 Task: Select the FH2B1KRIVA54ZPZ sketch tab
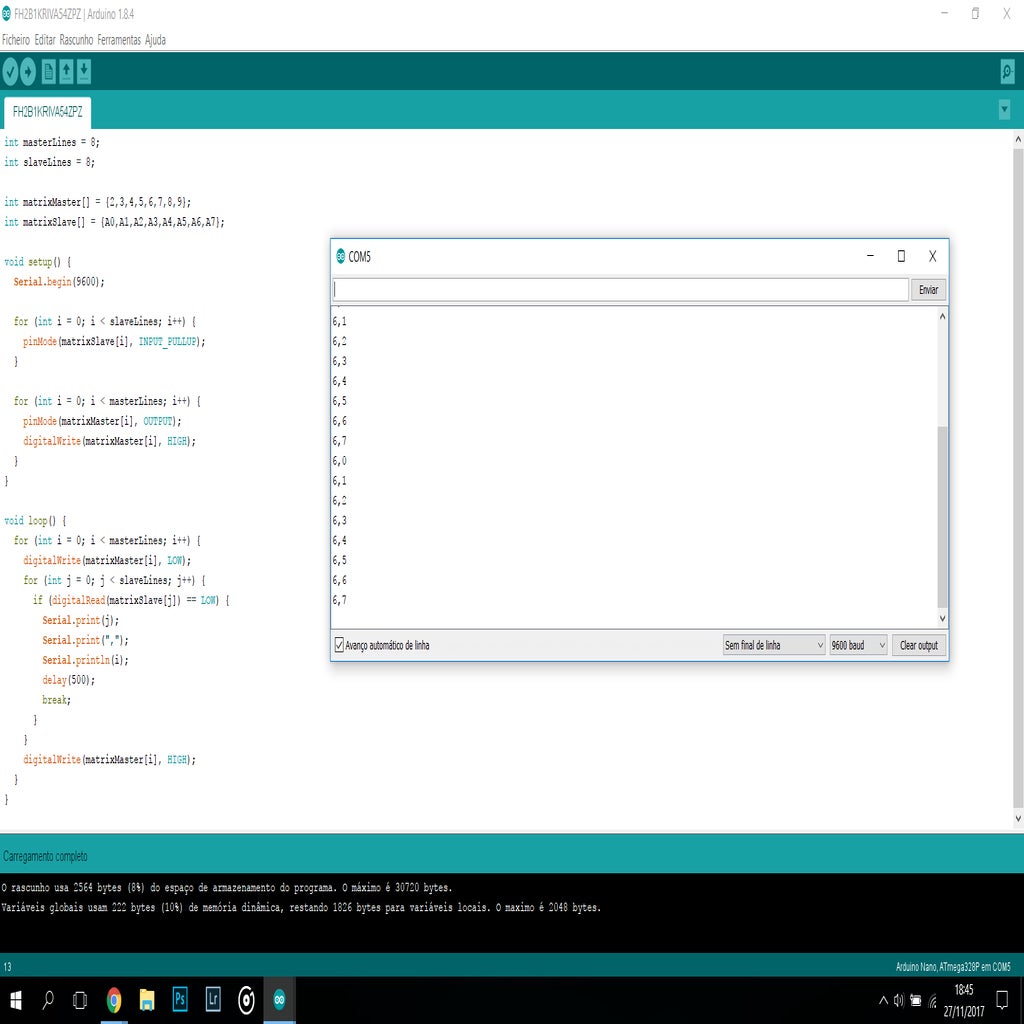(48, 112)
